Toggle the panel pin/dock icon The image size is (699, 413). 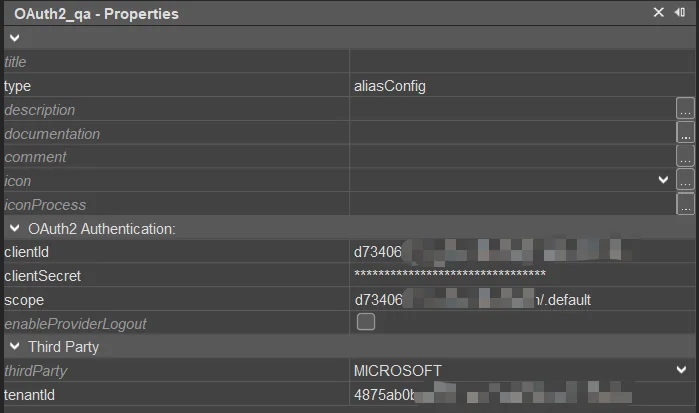point(680,12)
